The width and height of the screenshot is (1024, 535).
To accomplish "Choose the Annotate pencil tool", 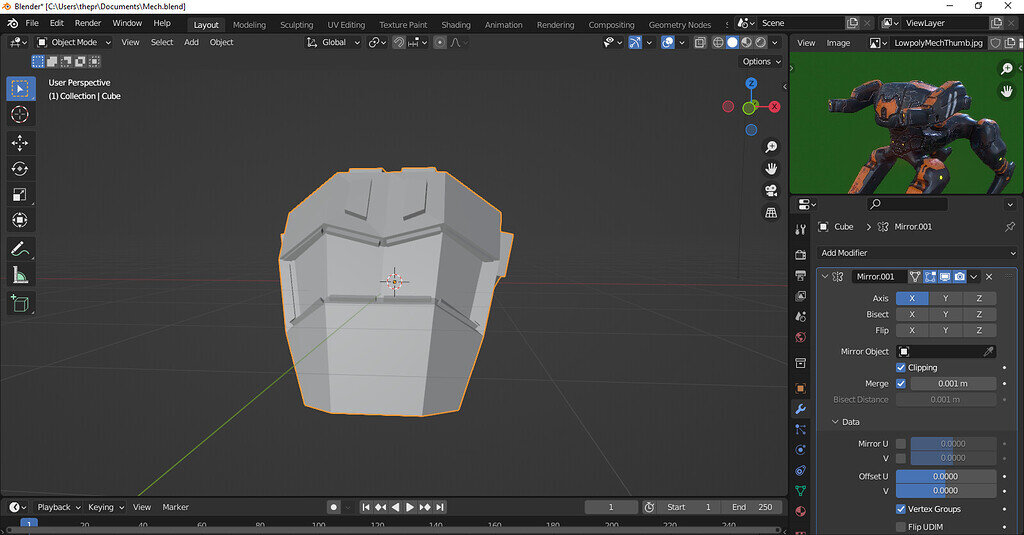I will click(x=20, y=249).
